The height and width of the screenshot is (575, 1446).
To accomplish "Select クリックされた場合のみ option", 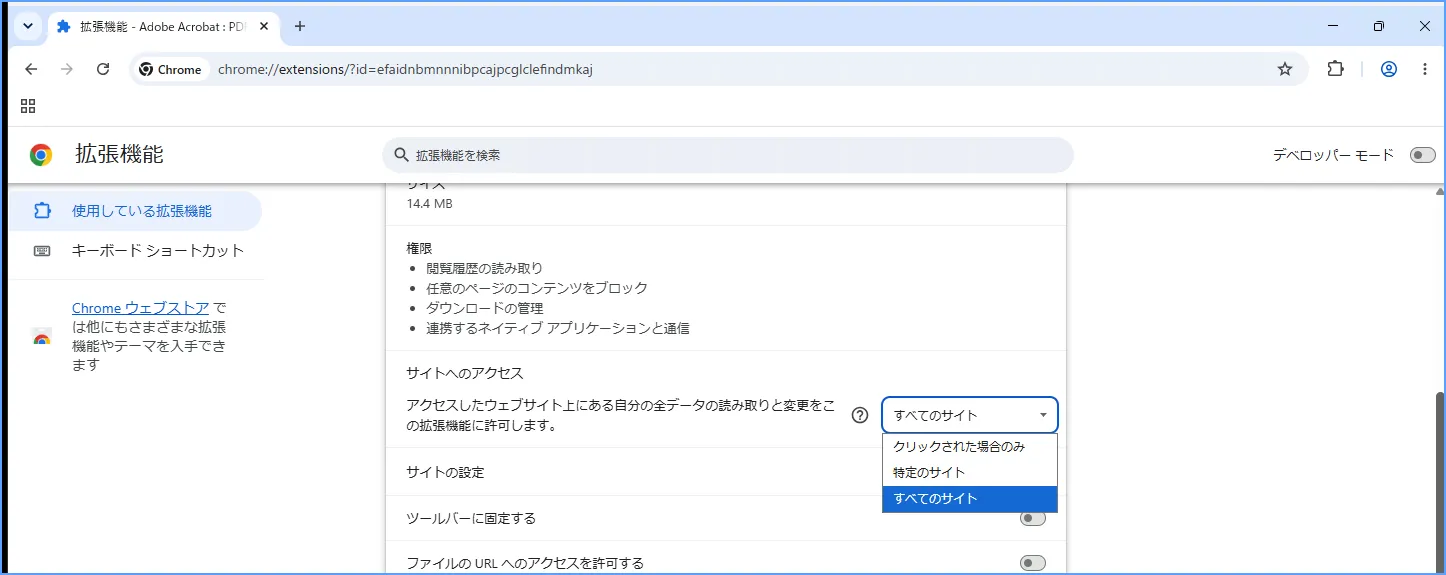I will (x=969, y=447).
